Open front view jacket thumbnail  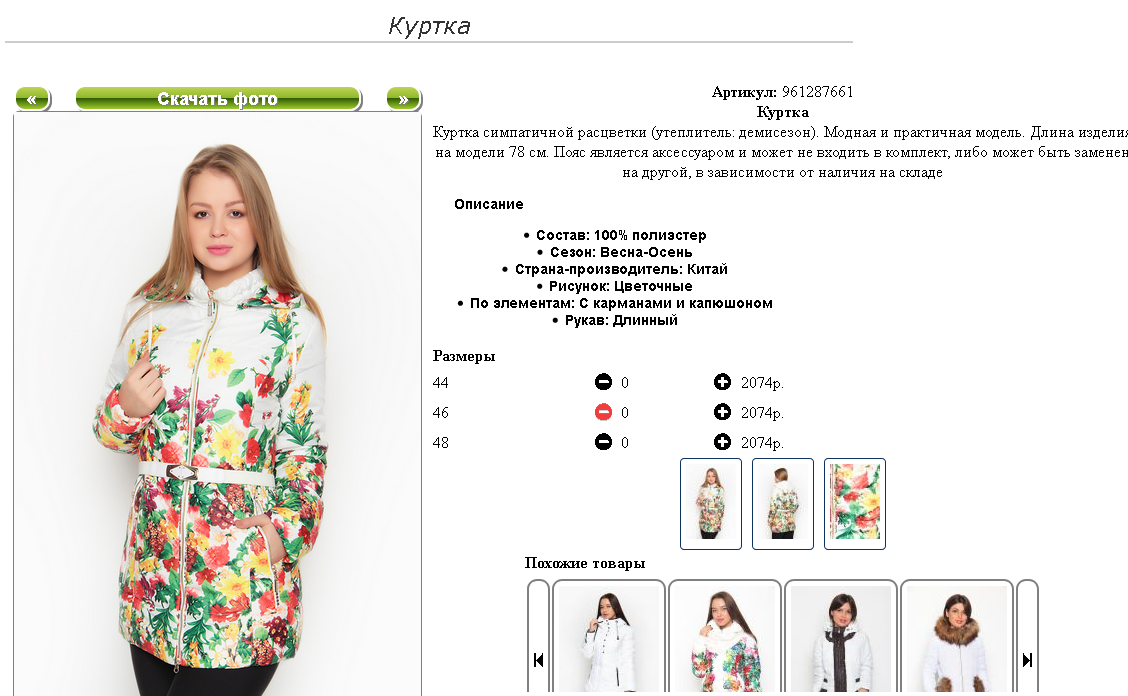[x=711, y=504]
